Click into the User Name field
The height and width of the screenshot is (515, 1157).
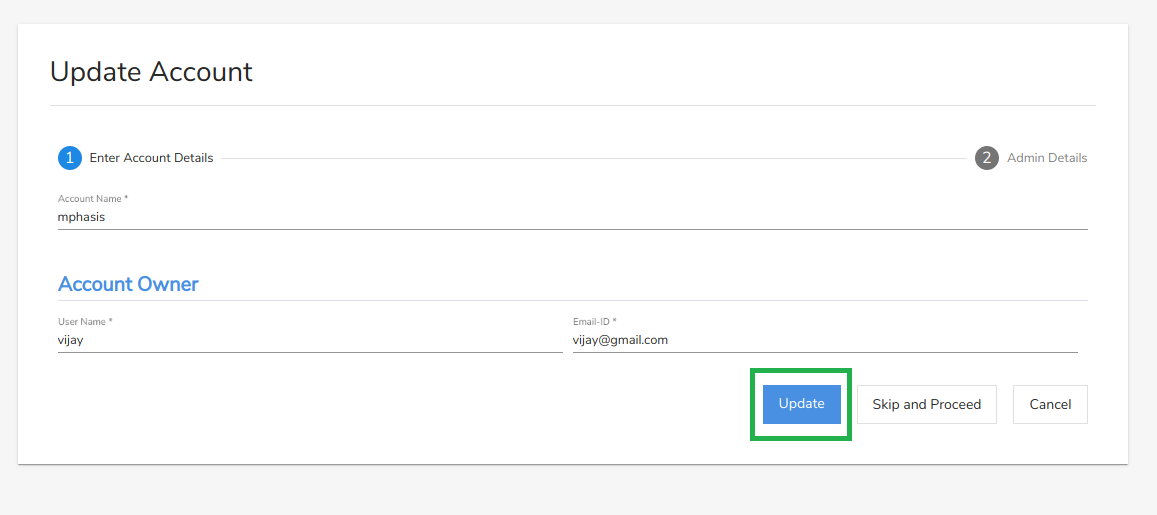pos(310,340)
